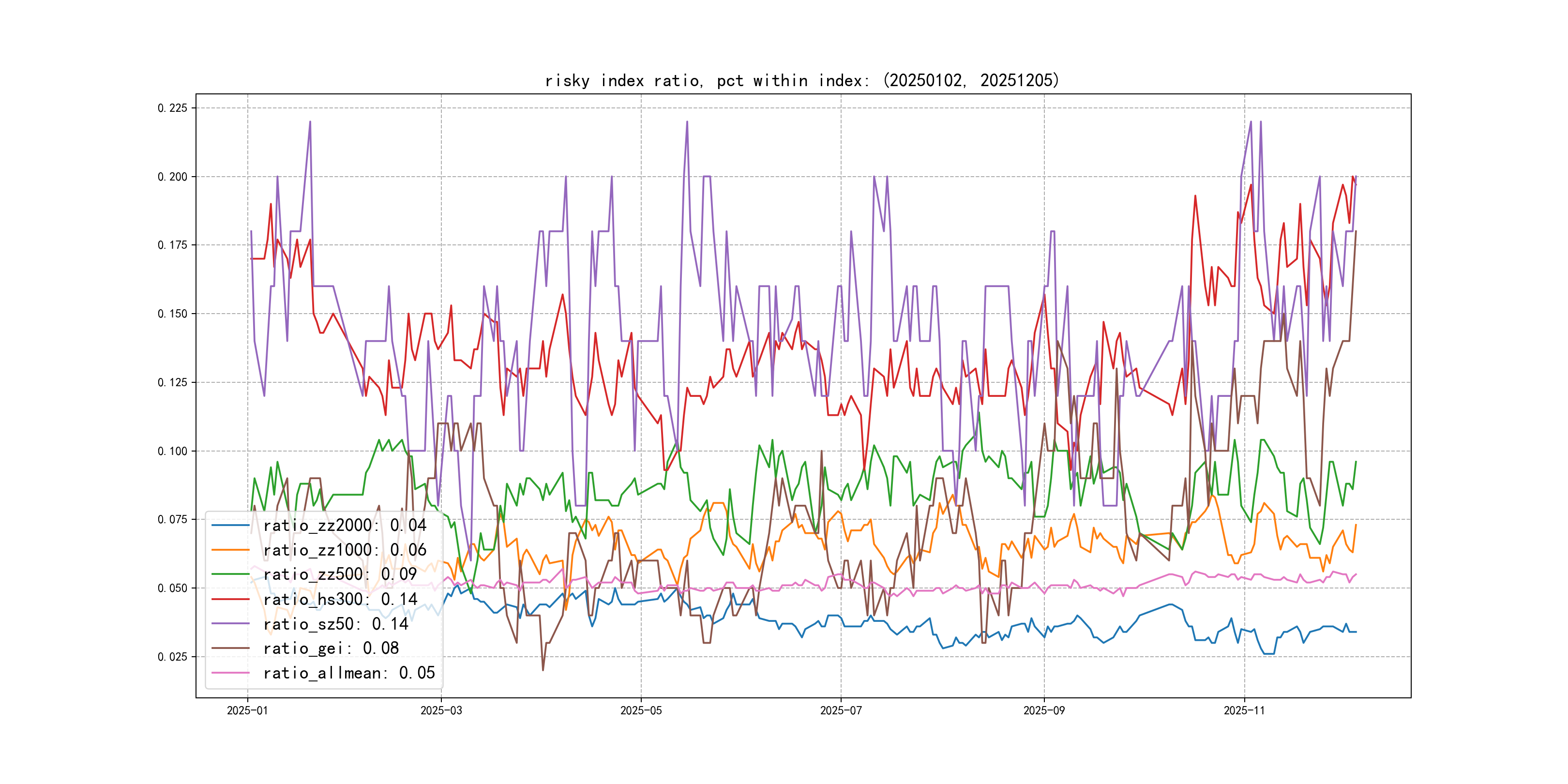This screenshot has width=1568, height=784.
Task: Click the 2025-11 x-axis tick label
Action: pos(1244,711)
